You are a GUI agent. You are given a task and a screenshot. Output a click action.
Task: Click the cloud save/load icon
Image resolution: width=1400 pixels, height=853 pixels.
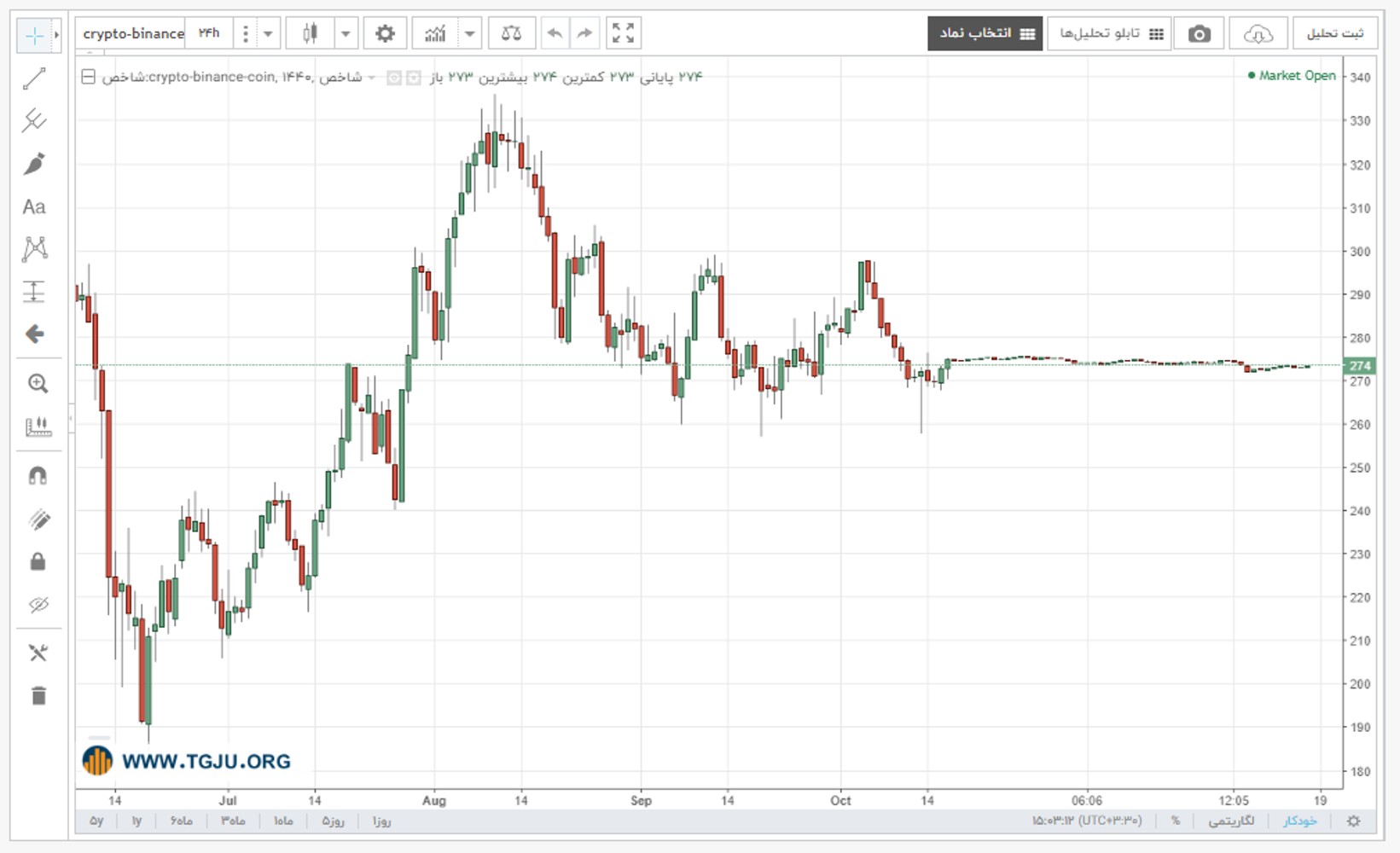(1258, 34)
